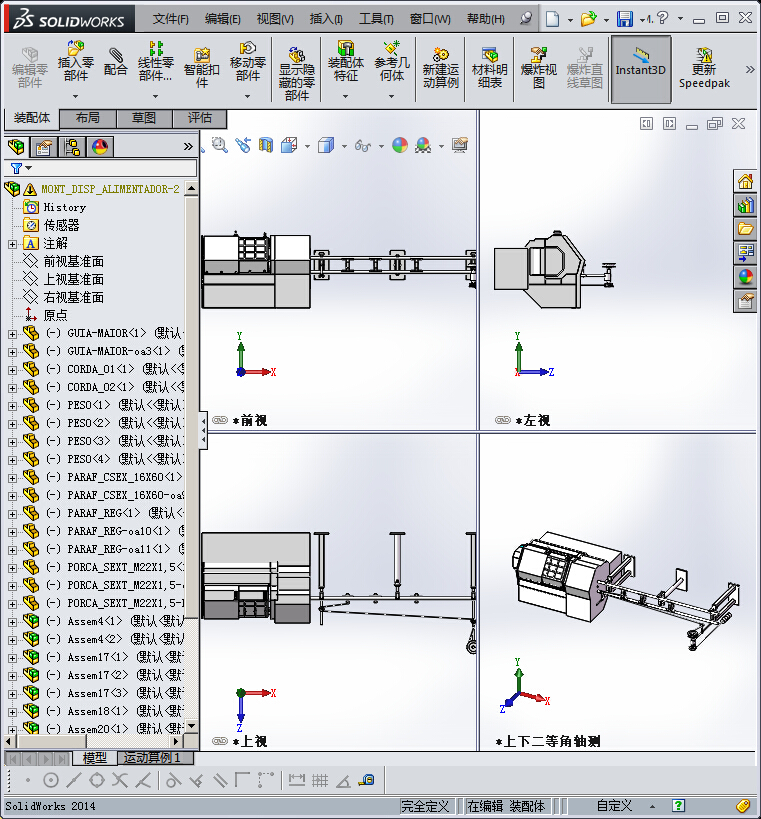Open Display Style dropdown arrow in viewport toolbar
The image size is (761, 819).
[x=344, y=146]
